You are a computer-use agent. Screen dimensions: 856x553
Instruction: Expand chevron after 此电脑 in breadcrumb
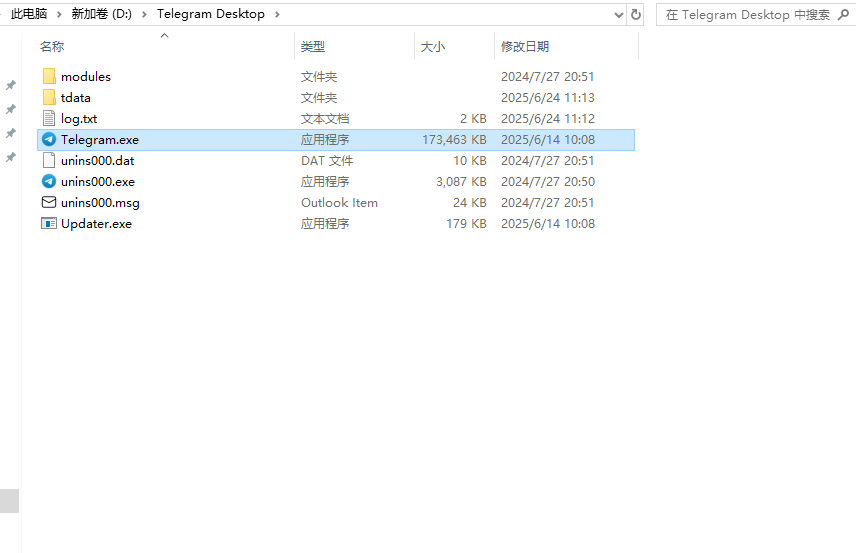pyautogui.click(x=60, y=14)
